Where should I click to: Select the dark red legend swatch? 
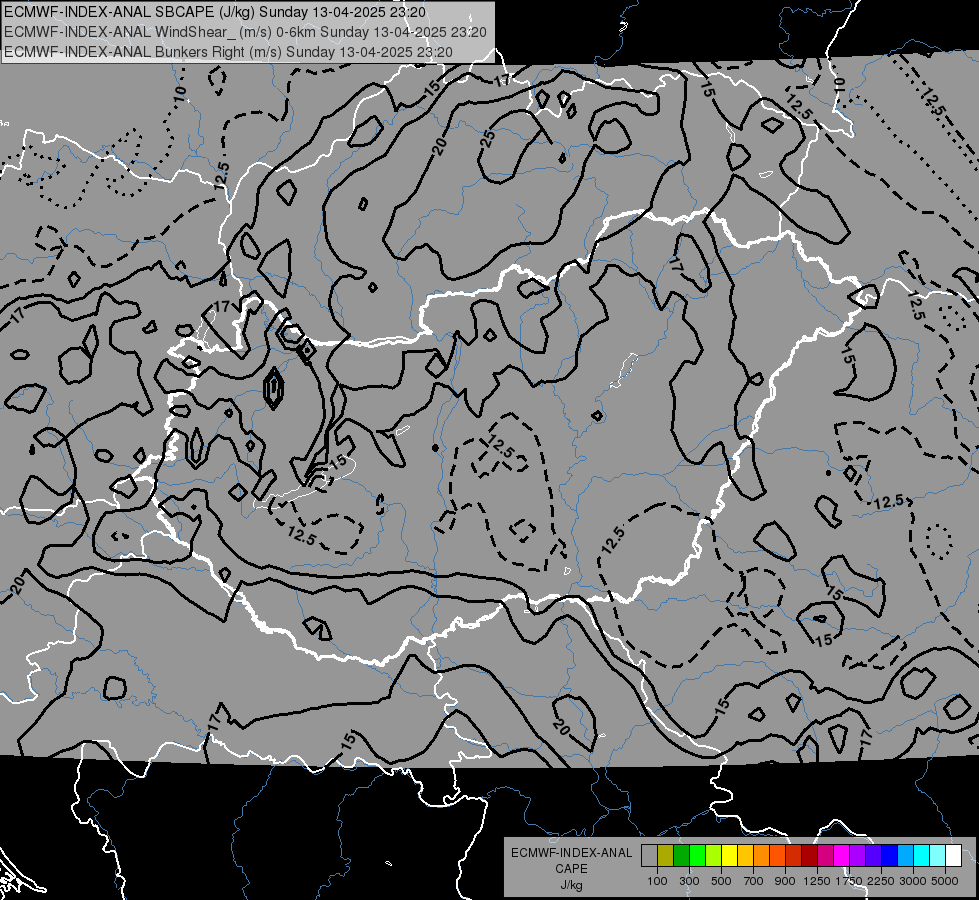tap(809, 856)
